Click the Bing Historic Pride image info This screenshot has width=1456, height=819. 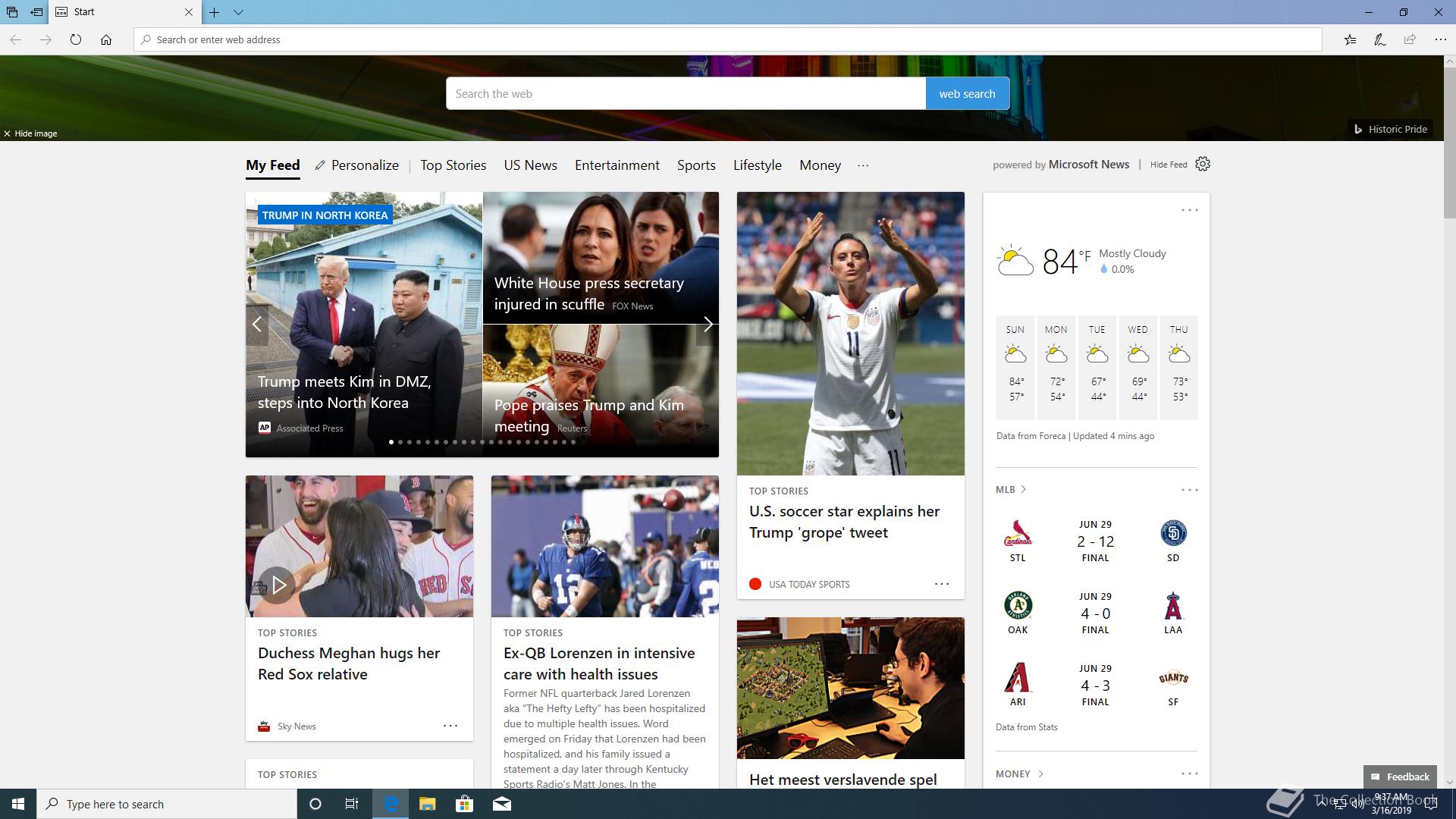[1391, 129]
